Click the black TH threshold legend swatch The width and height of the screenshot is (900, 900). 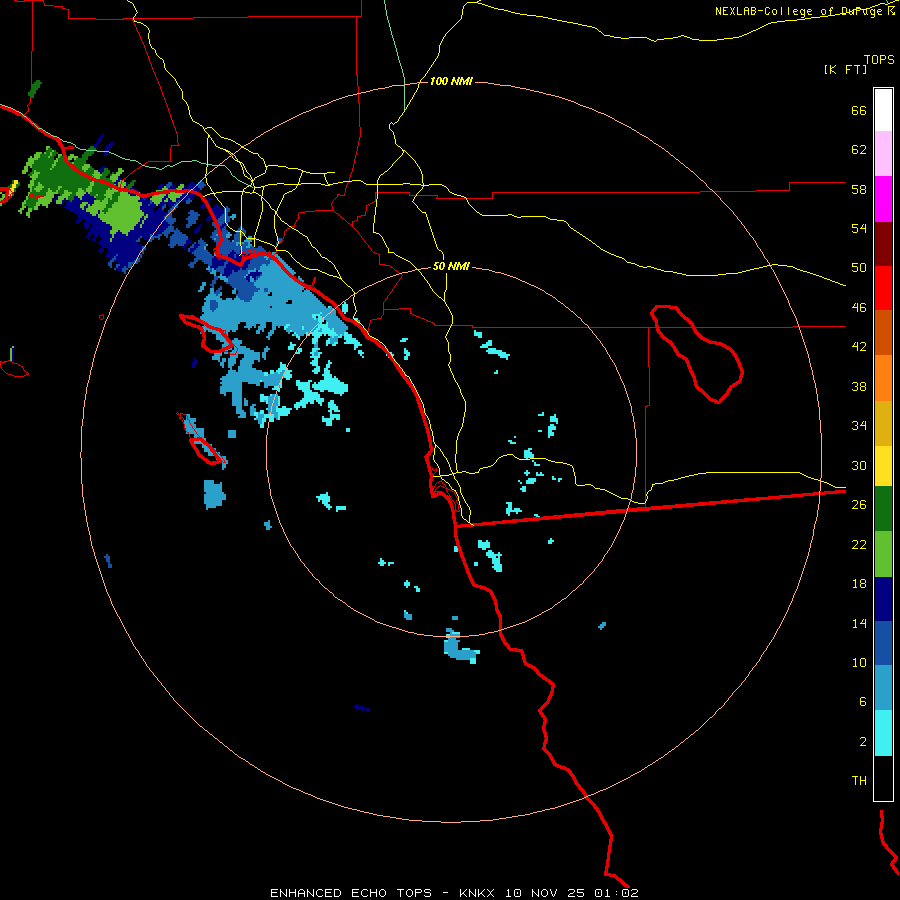[883, 778]
